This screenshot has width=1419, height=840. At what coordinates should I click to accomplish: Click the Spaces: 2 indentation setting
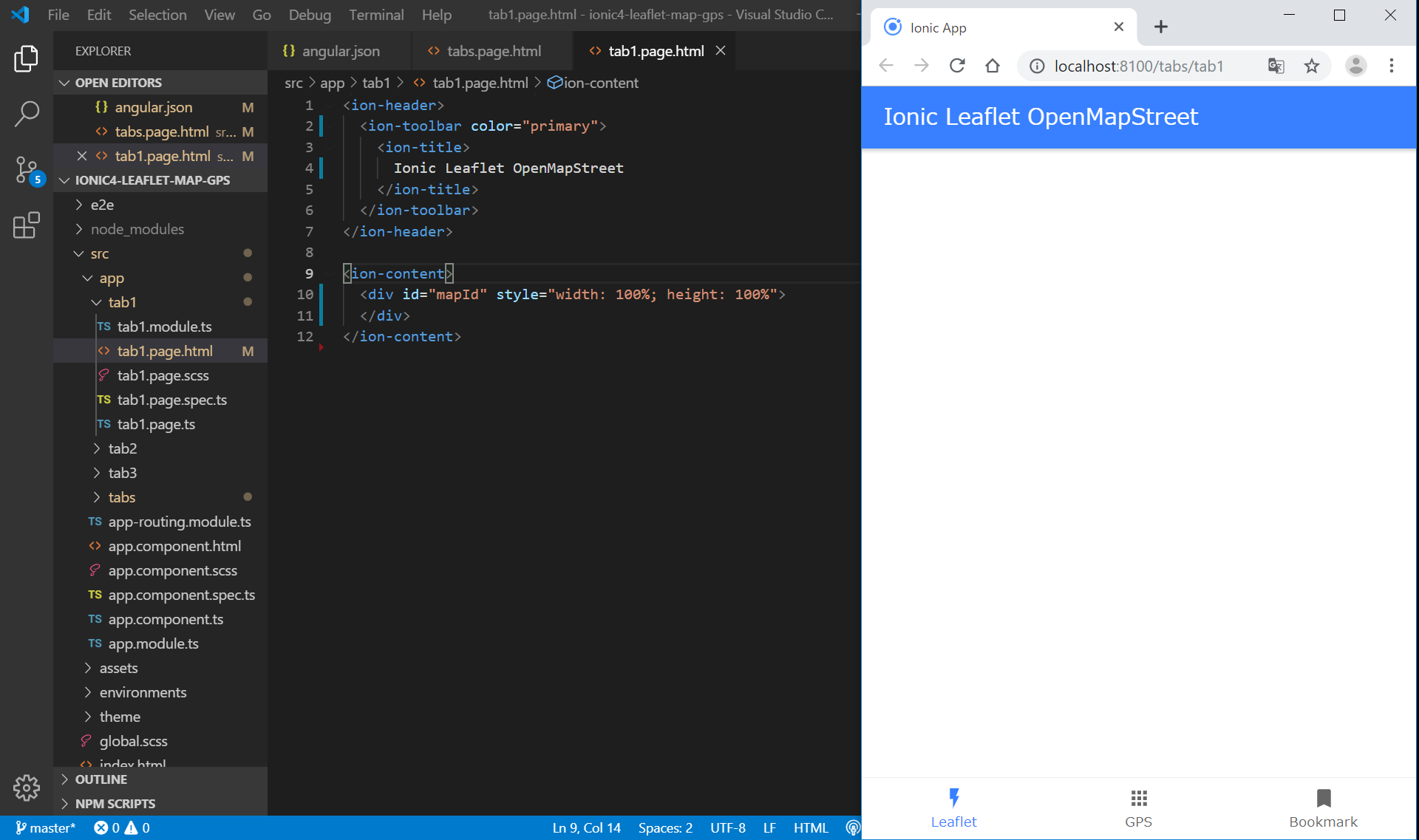pos(665,827)
